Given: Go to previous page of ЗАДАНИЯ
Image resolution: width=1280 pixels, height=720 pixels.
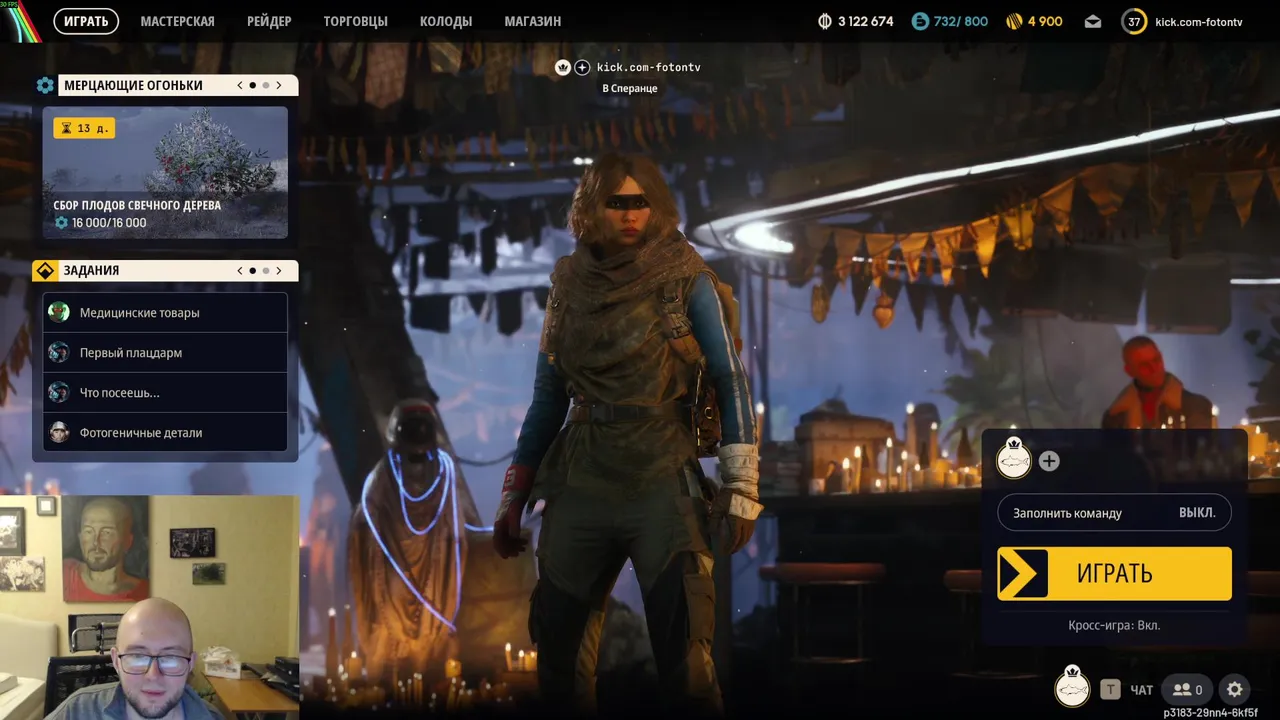Looking at the screenshot, I should (240, 270).
